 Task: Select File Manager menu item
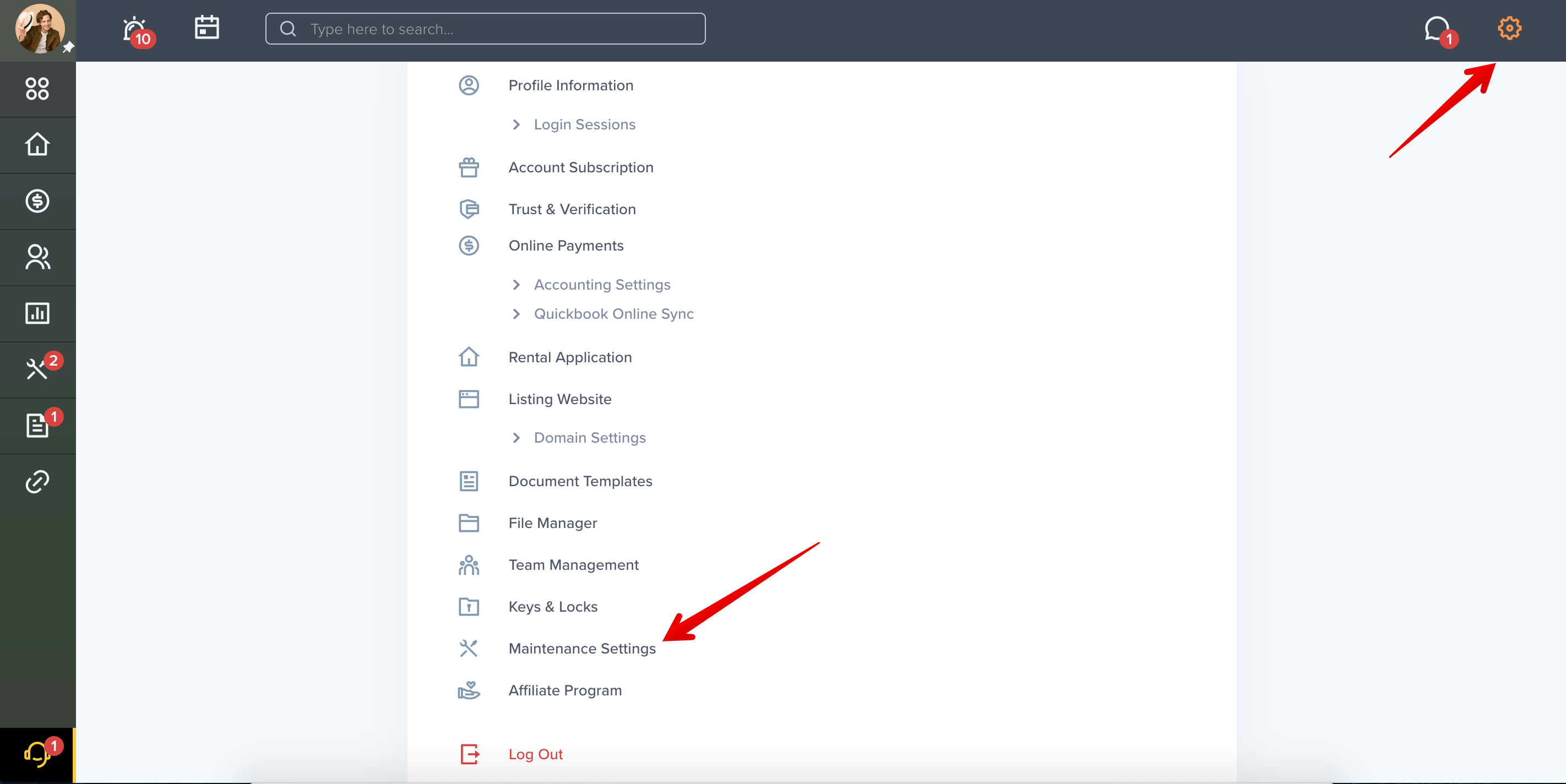coord(553,523)
